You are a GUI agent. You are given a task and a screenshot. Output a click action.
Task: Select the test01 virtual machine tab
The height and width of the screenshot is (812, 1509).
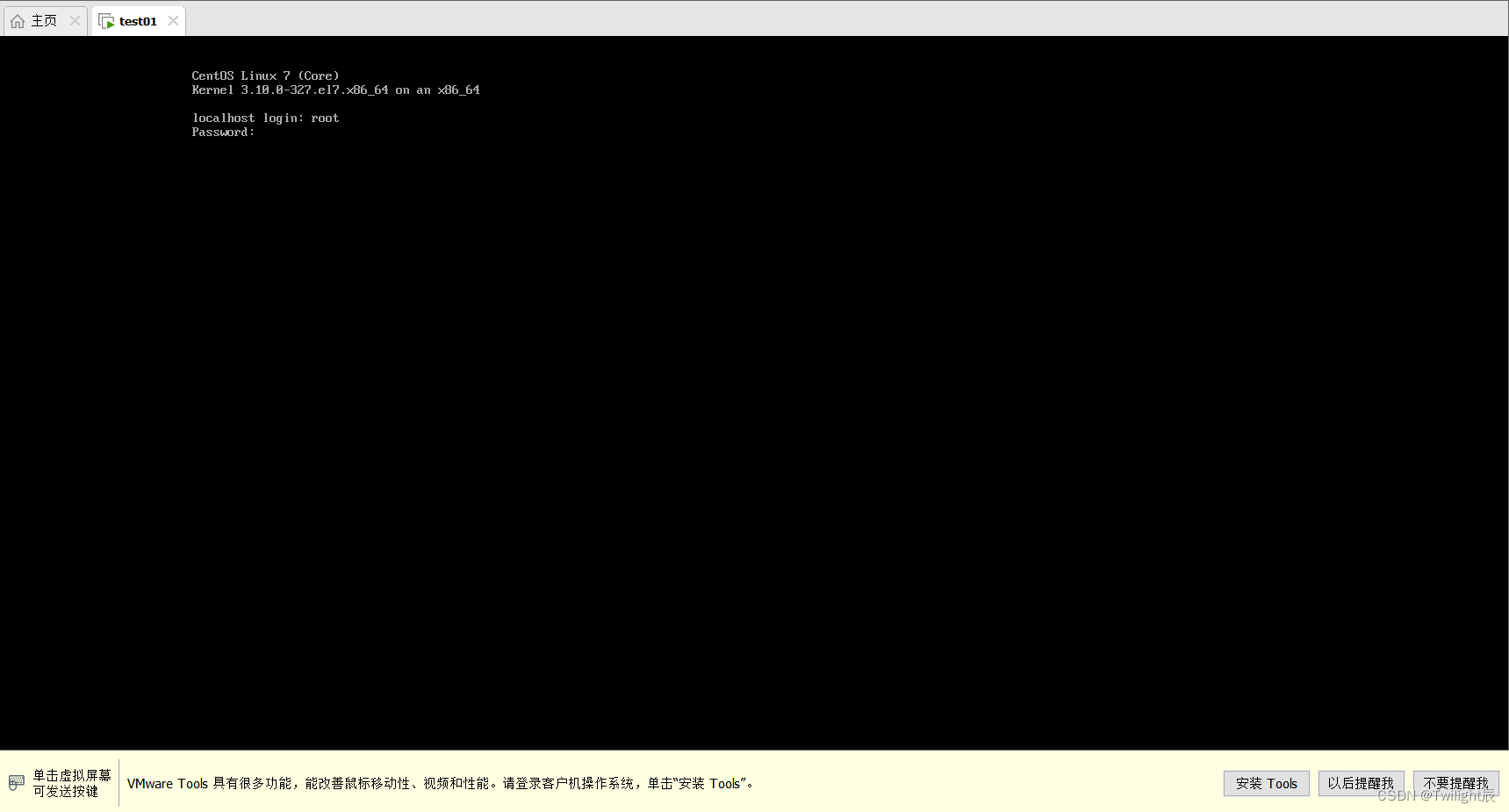pyautogui.click(x=138, y=21)
